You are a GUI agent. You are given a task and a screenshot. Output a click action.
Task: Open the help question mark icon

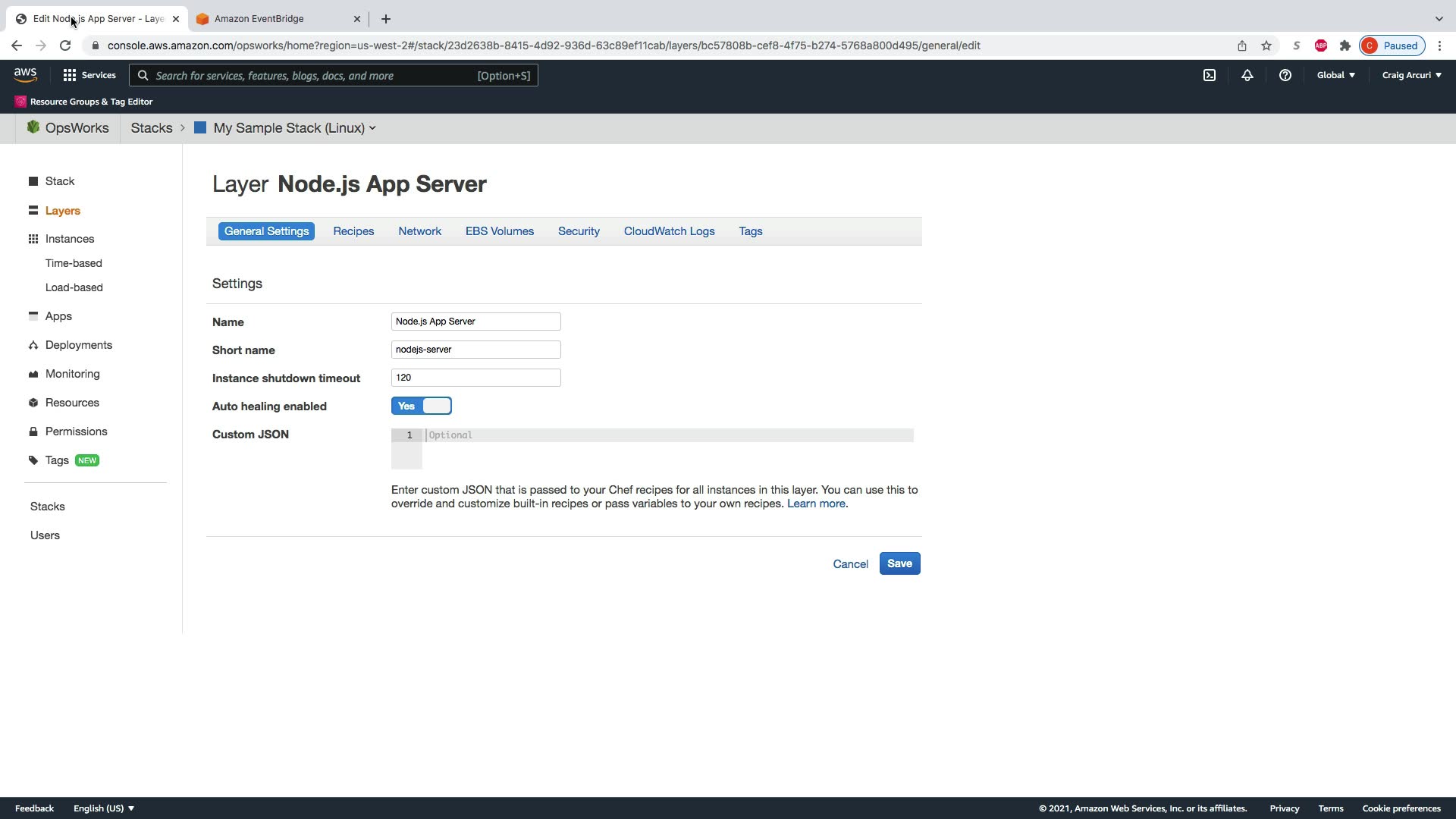(x=1285, y=75)
